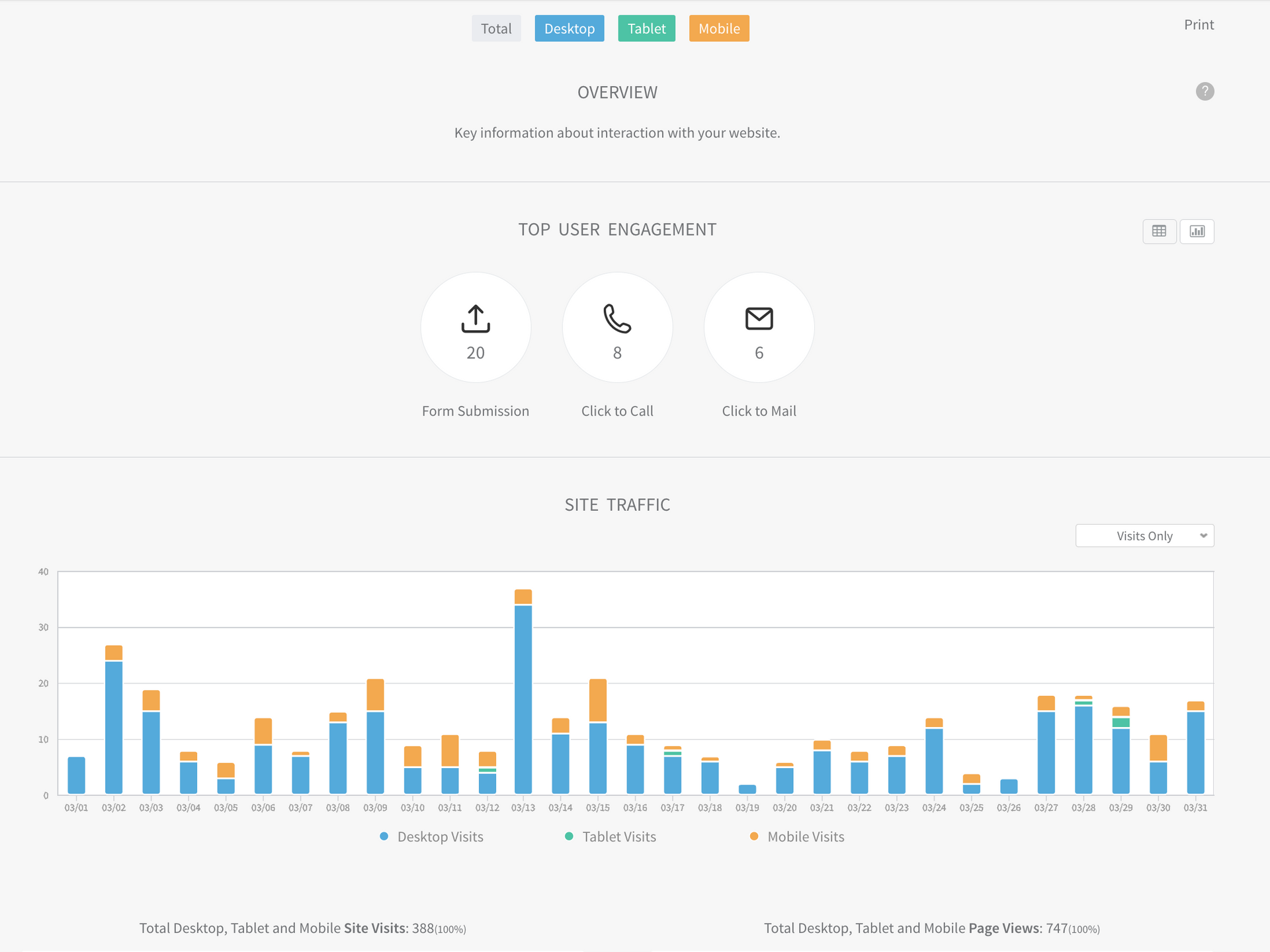Select the Desktop filter tab

(569, 28)
